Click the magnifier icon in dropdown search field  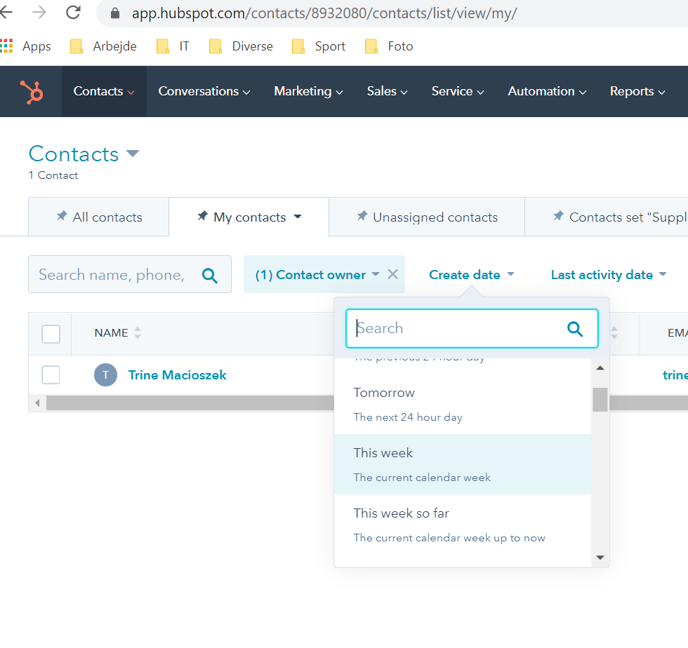574,328
